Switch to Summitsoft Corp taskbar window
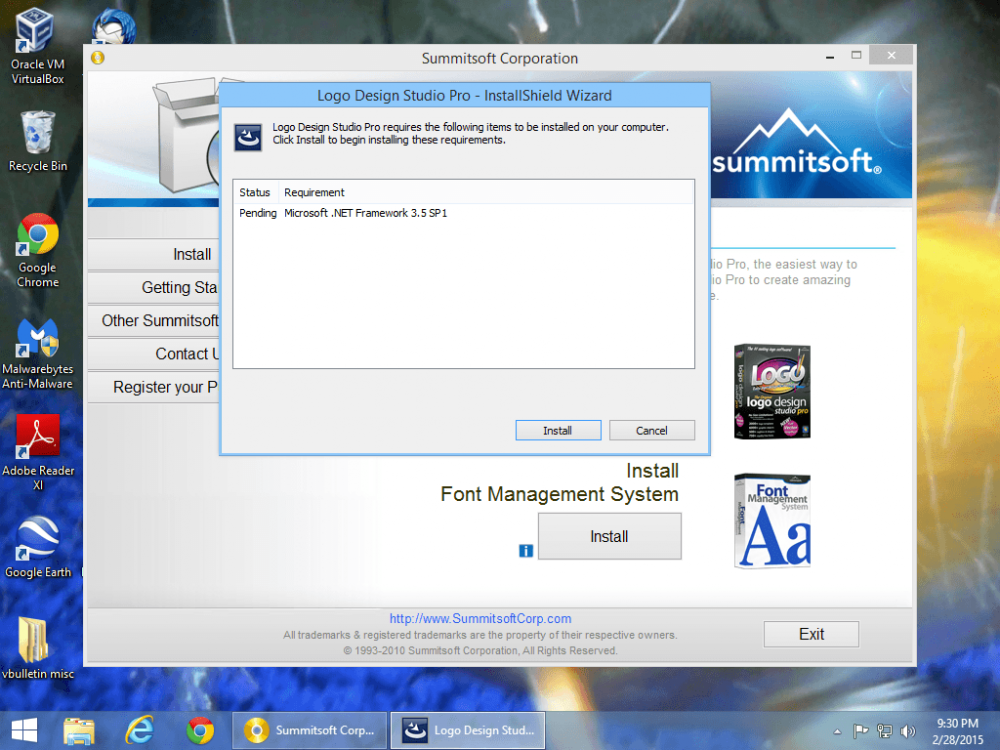The width and height of the screenshot is (1000, 750). point(310,730)
